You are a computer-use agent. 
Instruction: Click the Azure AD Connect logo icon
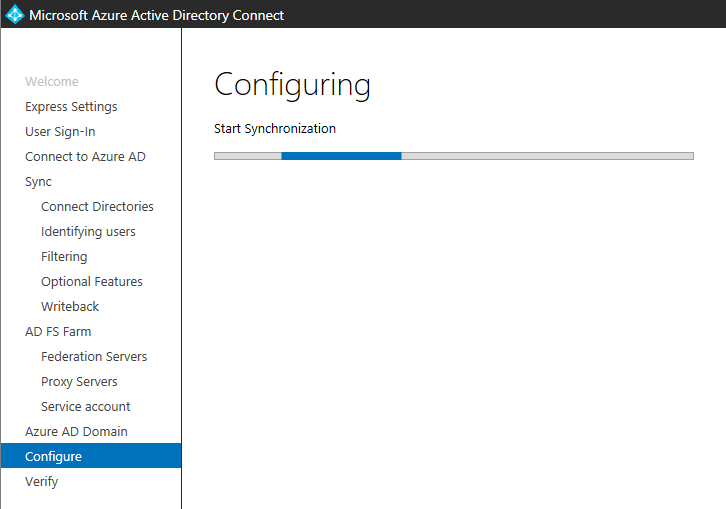point(15,14)
